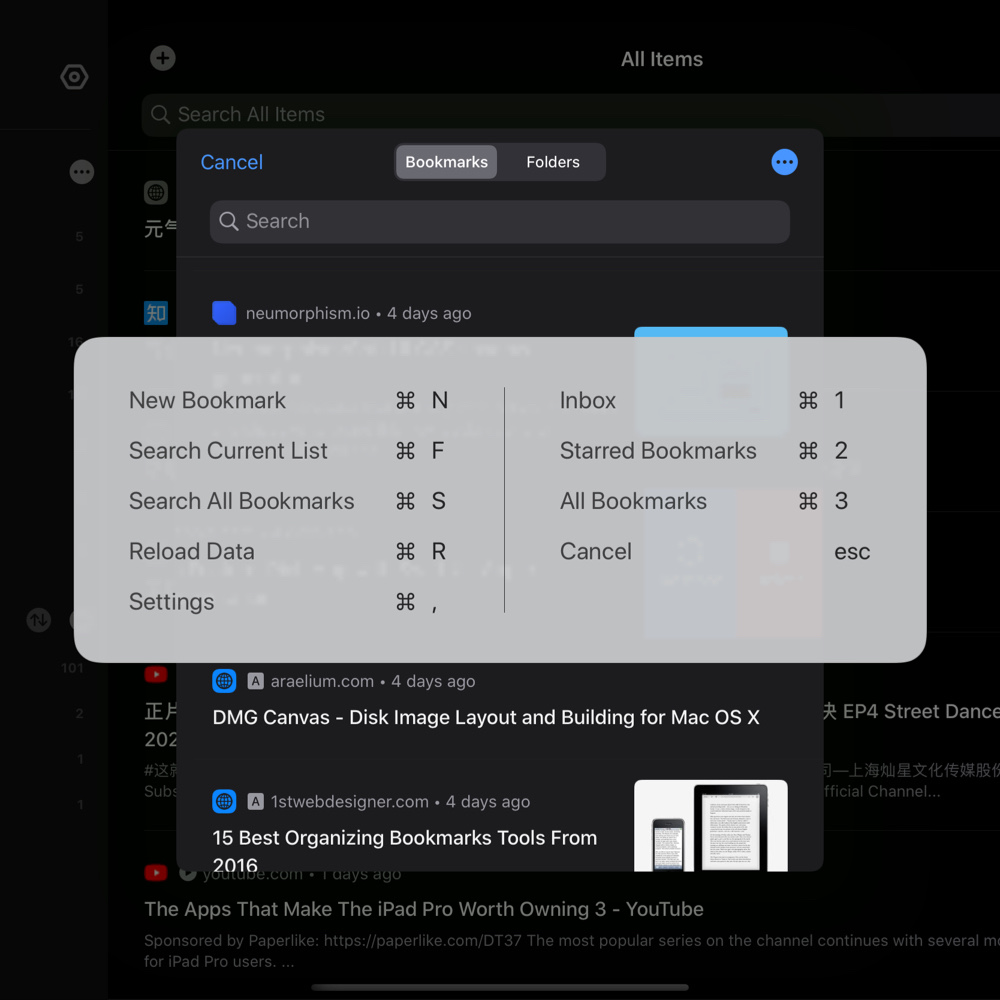The height and width of the screenshot is (1000, 1000).
Task: Select Inbox in shortcut overlay
Action: [588, 400]
